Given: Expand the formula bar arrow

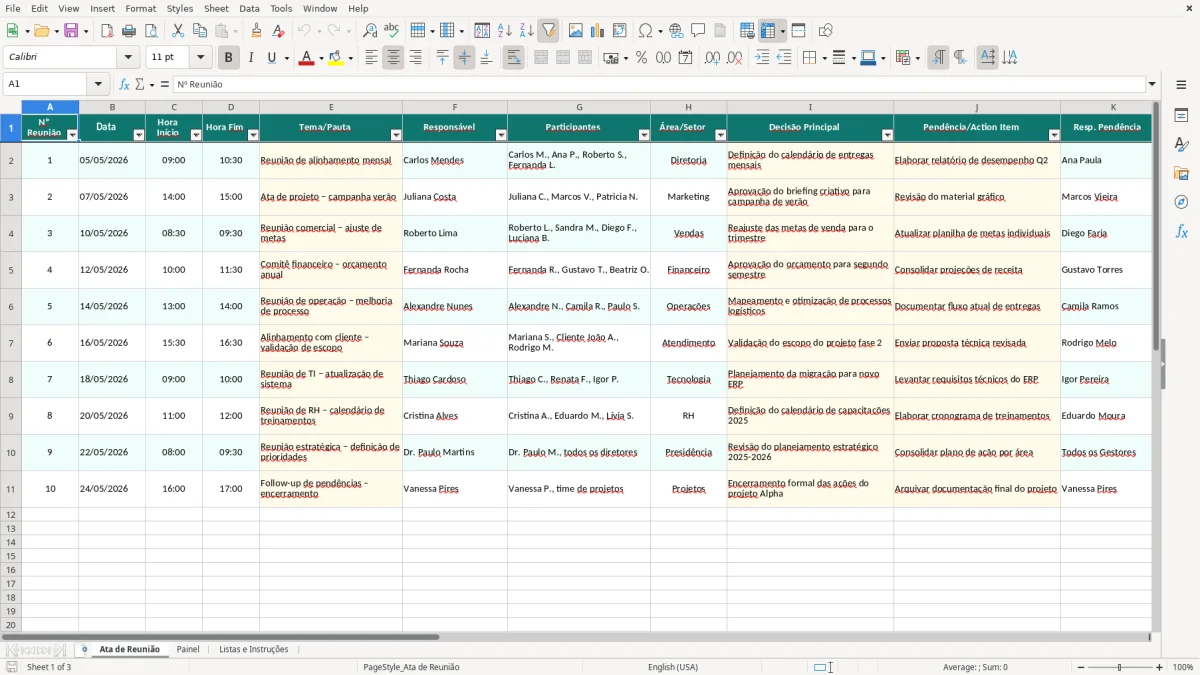Looking at the screenshot, I should [1152, 84].
